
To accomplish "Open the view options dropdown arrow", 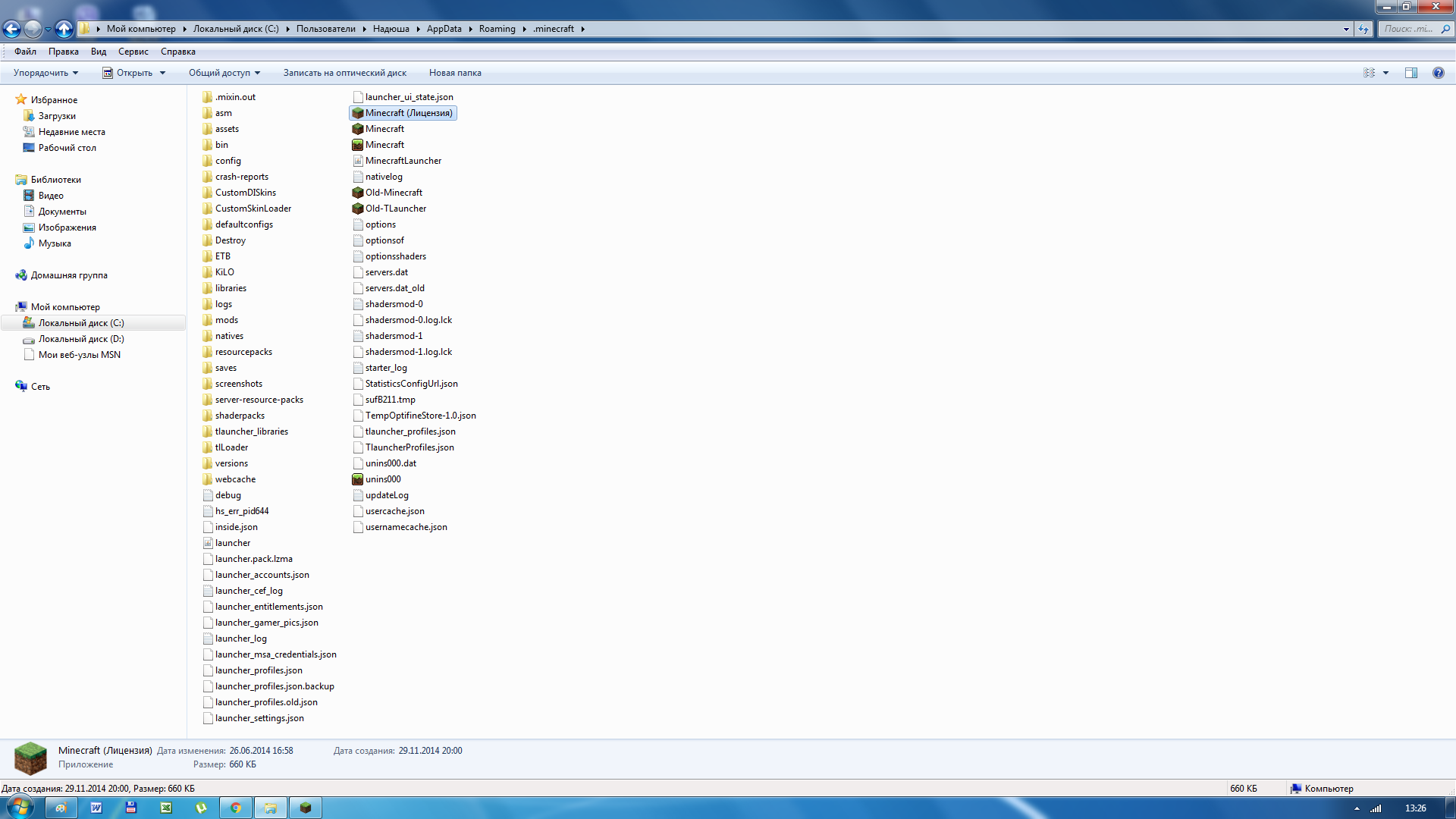I will point(1385,73).
